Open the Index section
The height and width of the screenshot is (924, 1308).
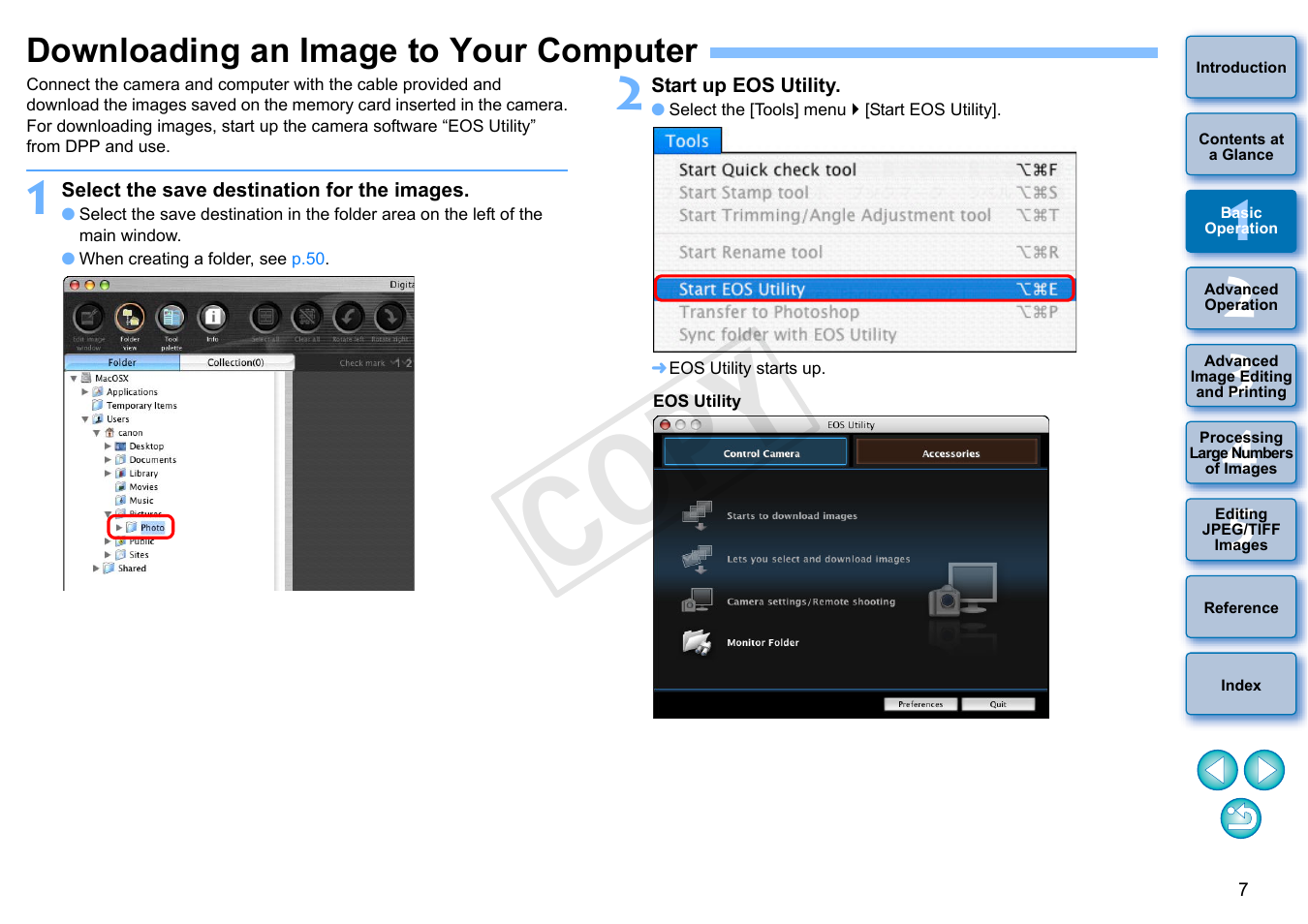click(x=1241, y=685)
